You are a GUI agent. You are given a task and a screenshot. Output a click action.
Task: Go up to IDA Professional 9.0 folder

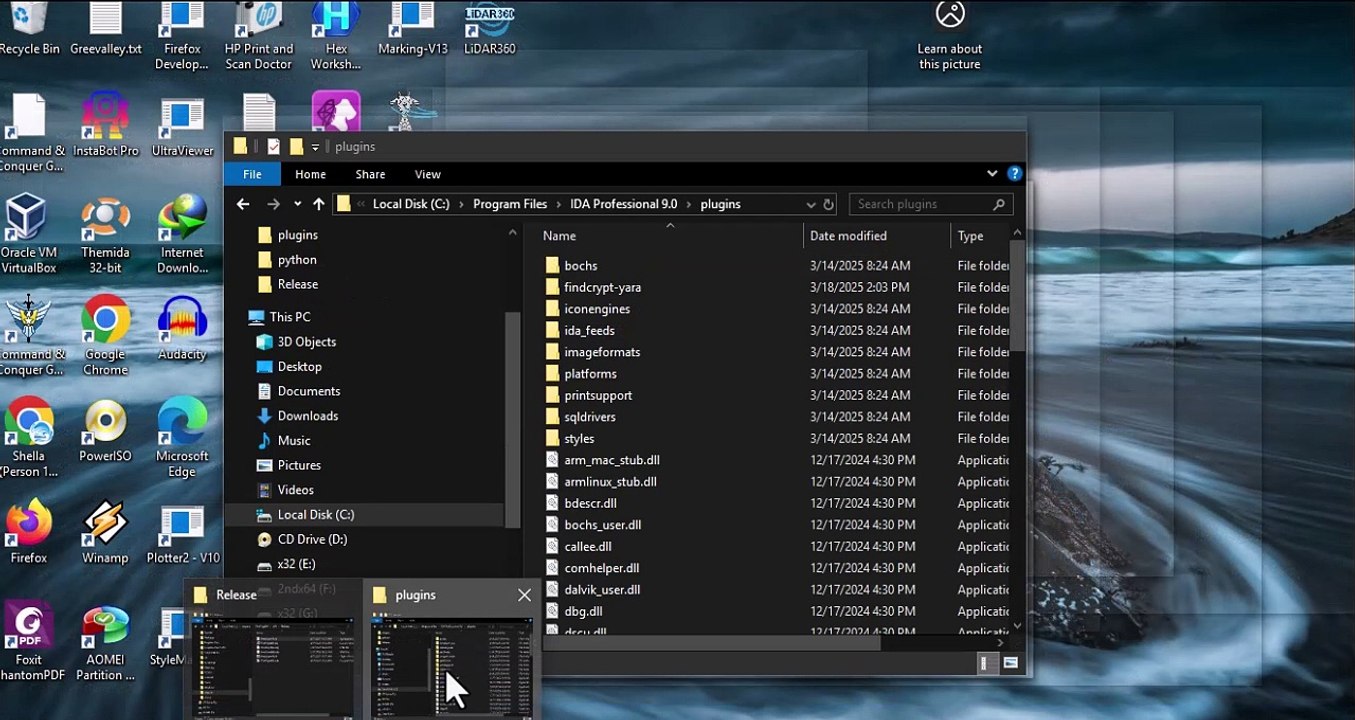coord(318,204)
